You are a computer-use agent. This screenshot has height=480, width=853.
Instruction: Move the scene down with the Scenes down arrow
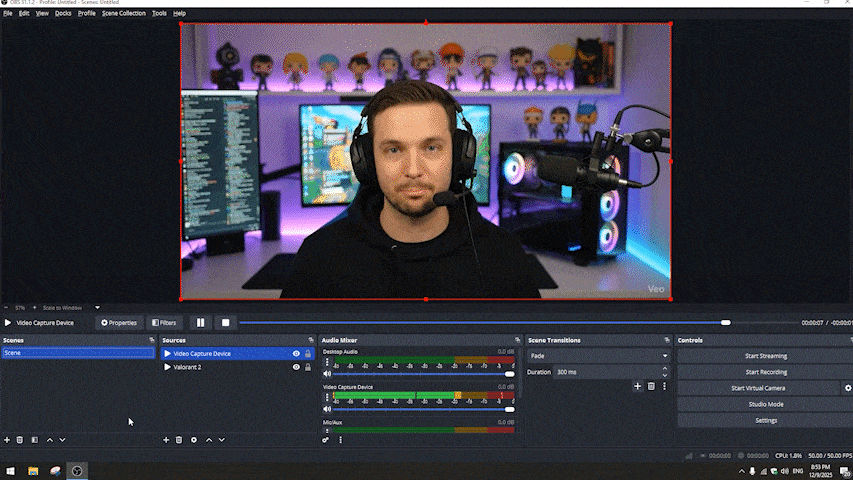click(x=63, y=440)
